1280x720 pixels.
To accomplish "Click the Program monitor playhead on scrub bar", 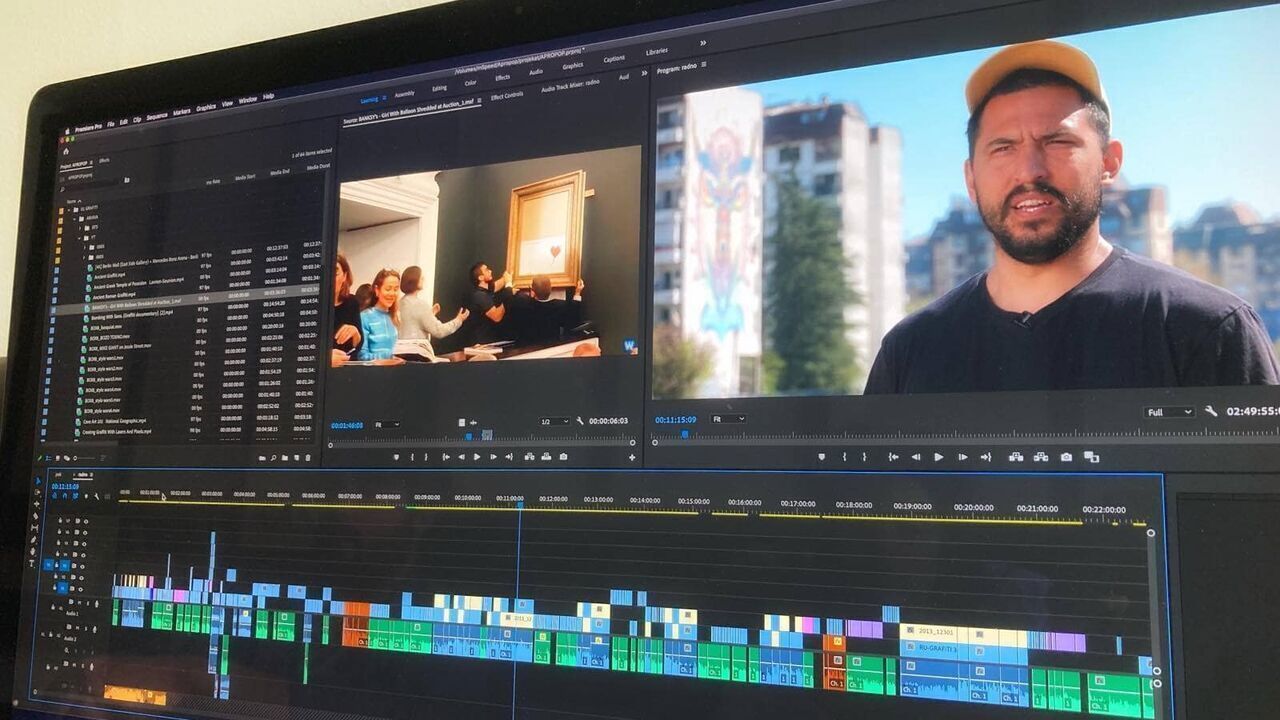I will [686, 434].
